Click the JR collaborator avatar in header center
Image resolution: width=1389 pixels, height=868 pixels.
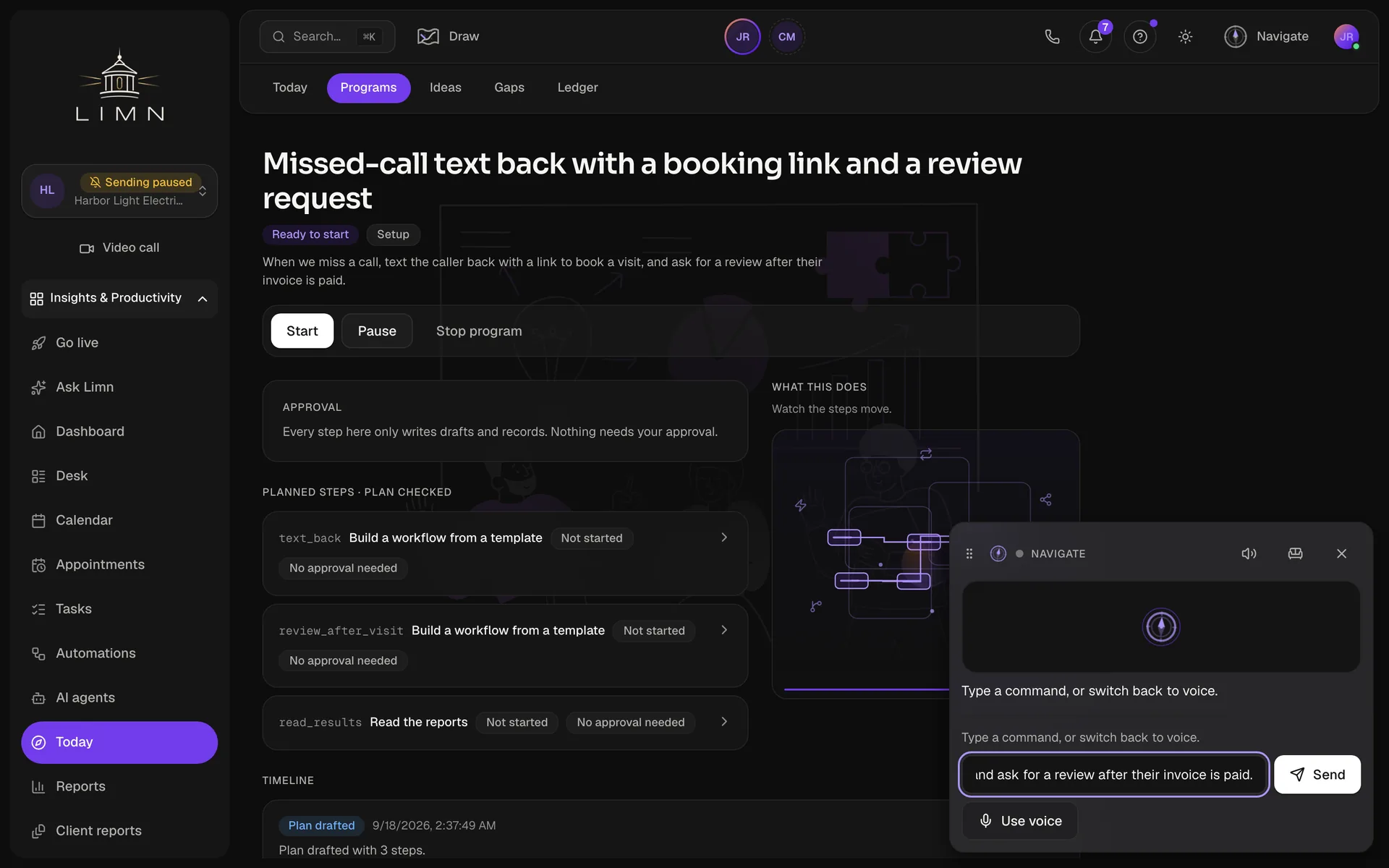tap(742, 37)
